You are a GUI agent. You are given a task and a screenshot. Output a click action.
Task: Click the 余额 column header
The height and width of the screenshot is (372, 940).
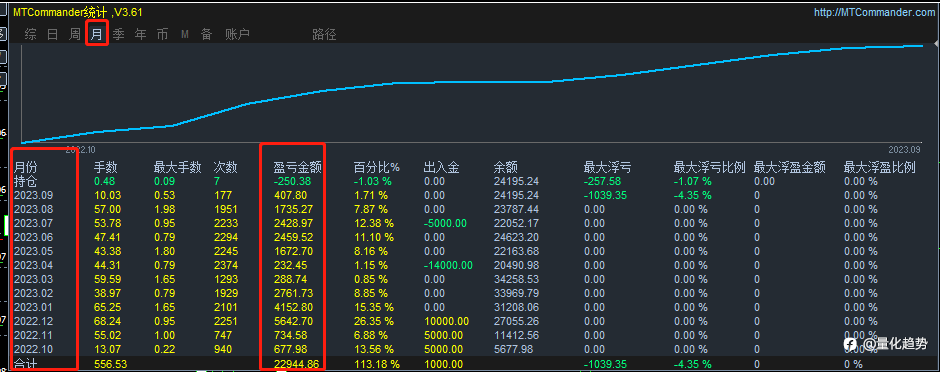[505, 168]
